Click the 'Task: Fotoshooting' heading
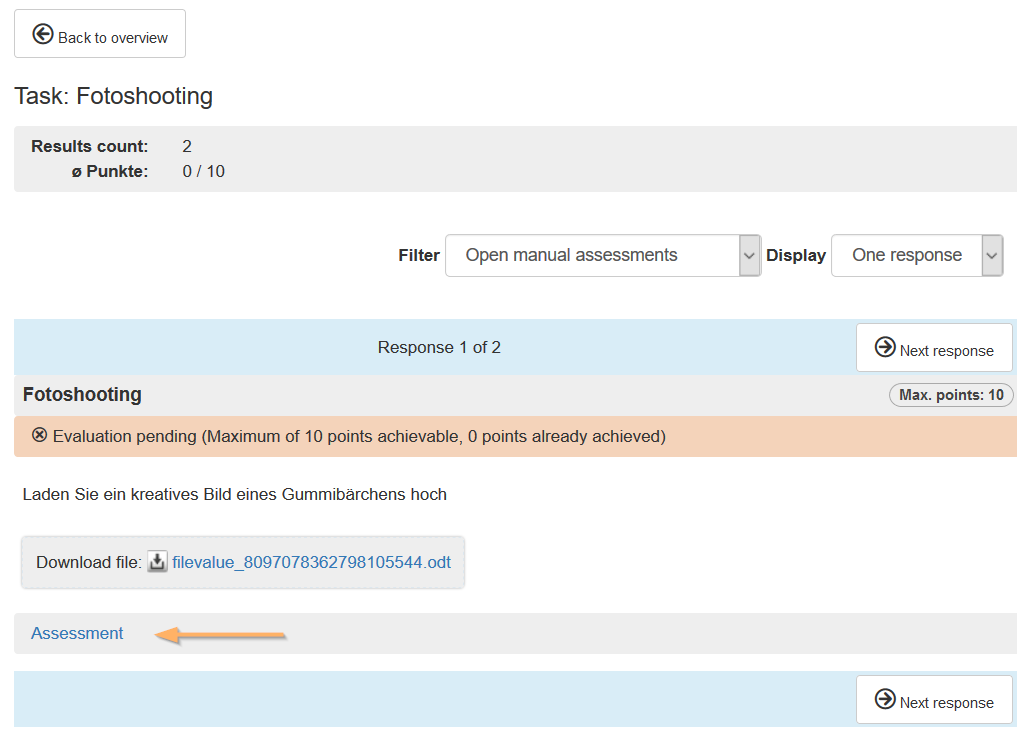The width and height of the screenshot is (1017, 729). (x=113, y=96)
